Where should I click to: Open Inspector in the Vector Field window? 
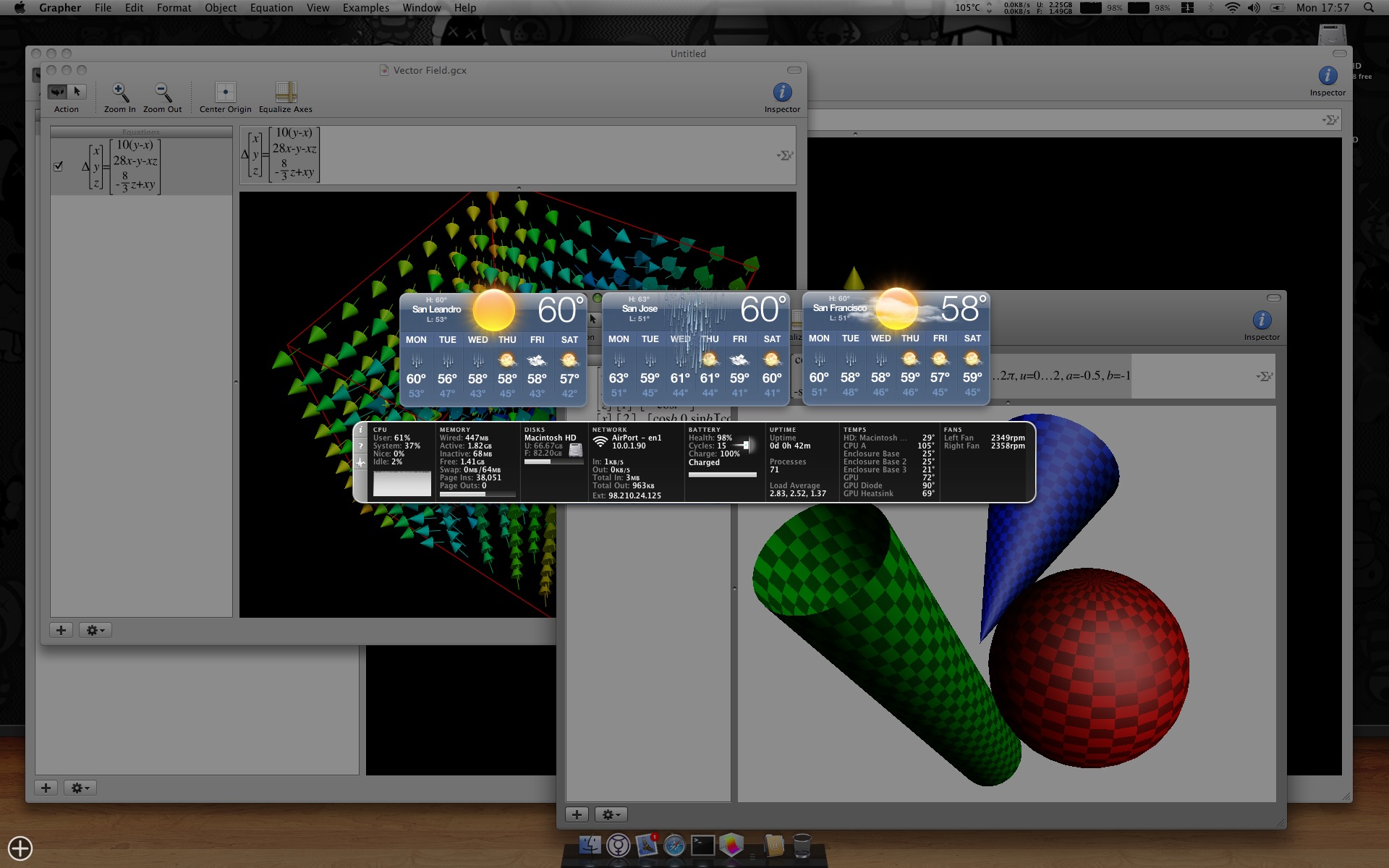pos(782,93)
